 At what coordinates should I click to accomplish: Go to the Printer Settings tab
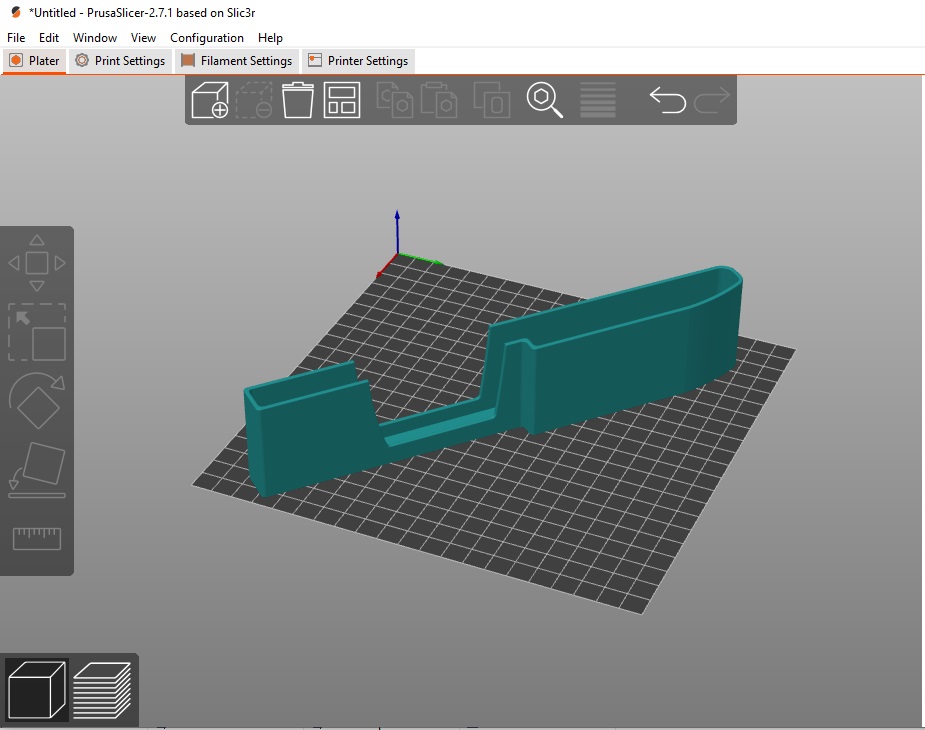click(x=358, y=61)
